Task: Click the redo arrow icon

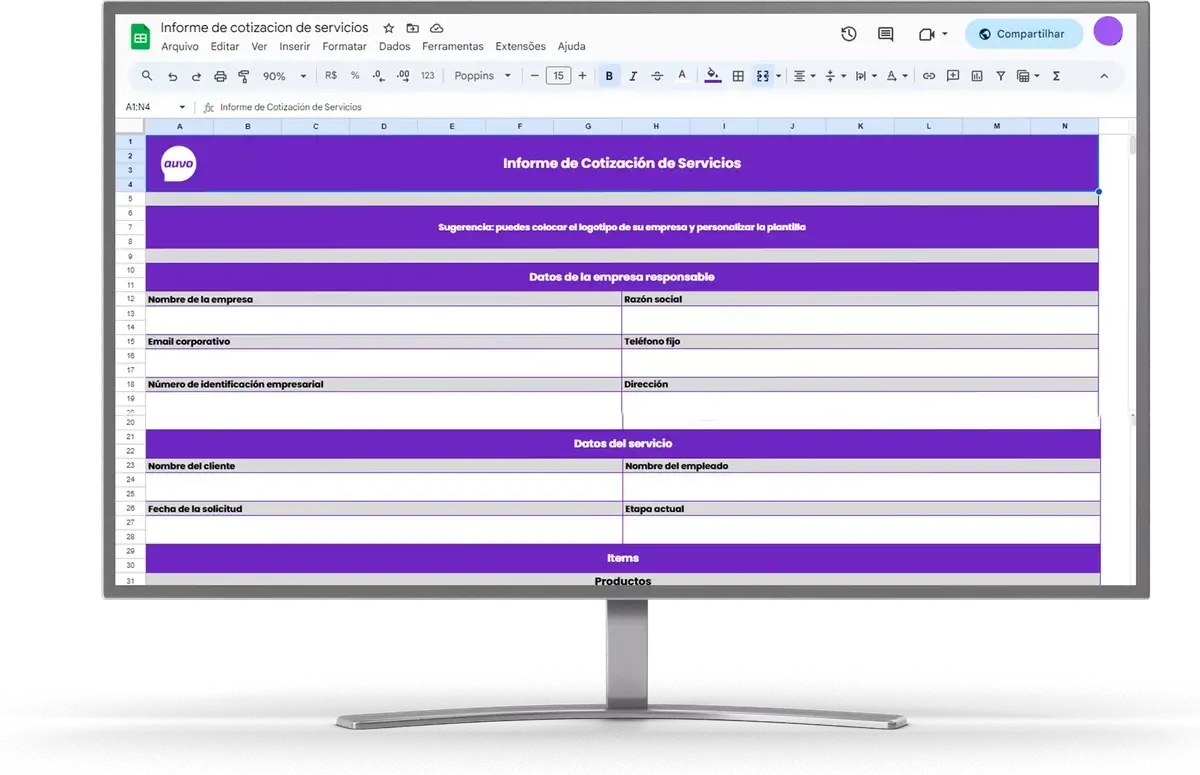Action: (196, 76)
